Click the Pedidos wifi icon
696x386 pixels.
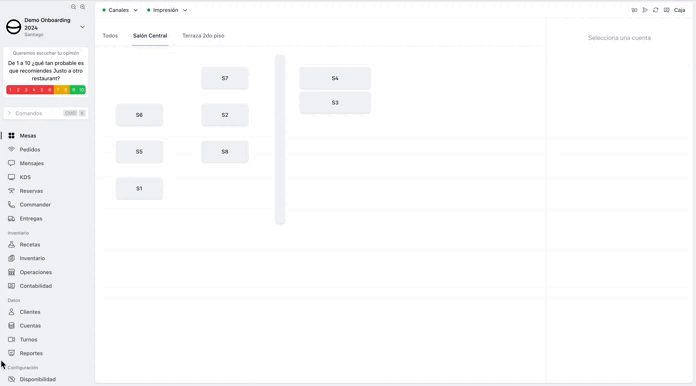[12, 150]
